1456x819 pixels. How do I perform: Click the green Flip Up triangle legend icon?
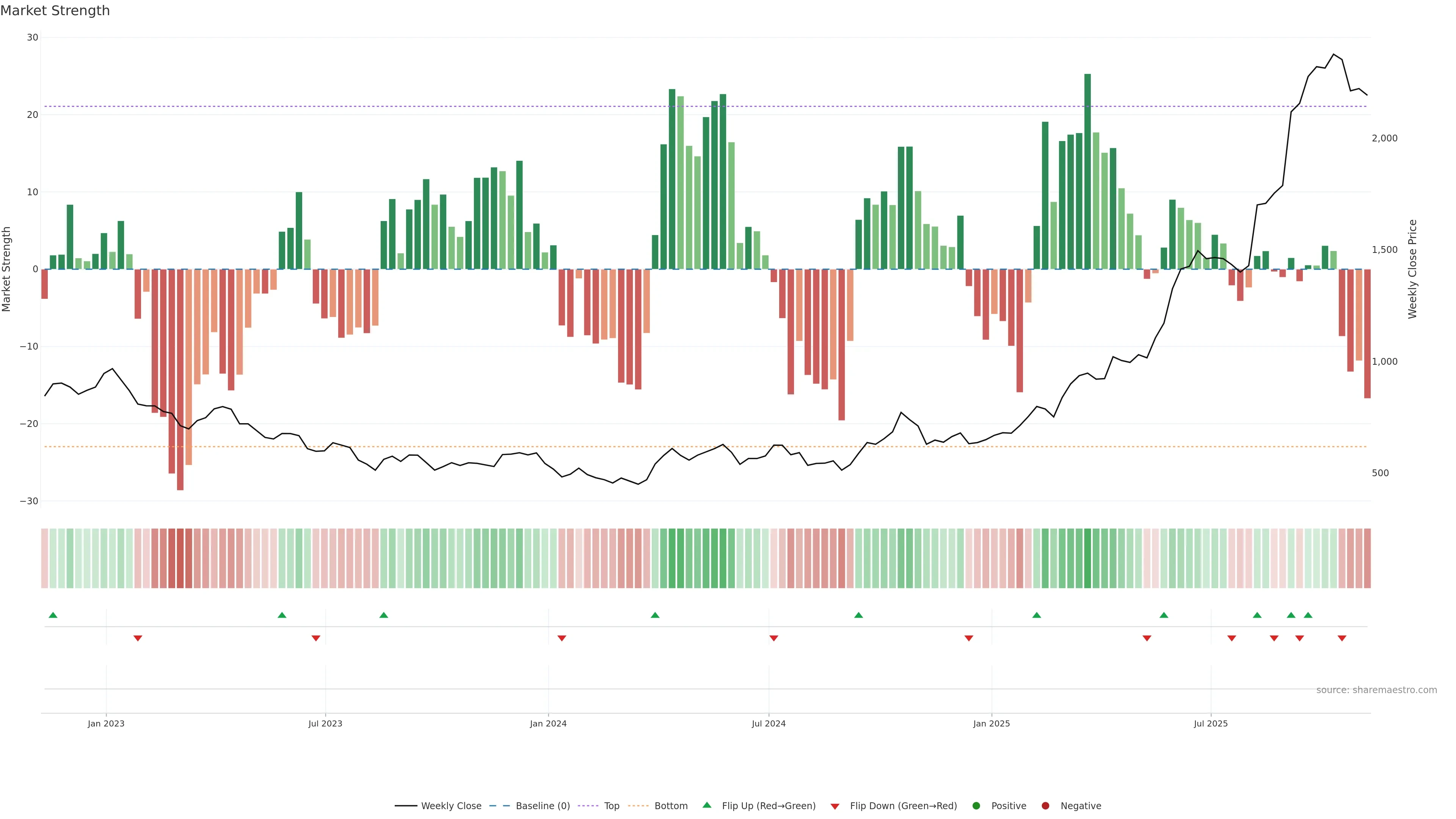click(706, 805)
